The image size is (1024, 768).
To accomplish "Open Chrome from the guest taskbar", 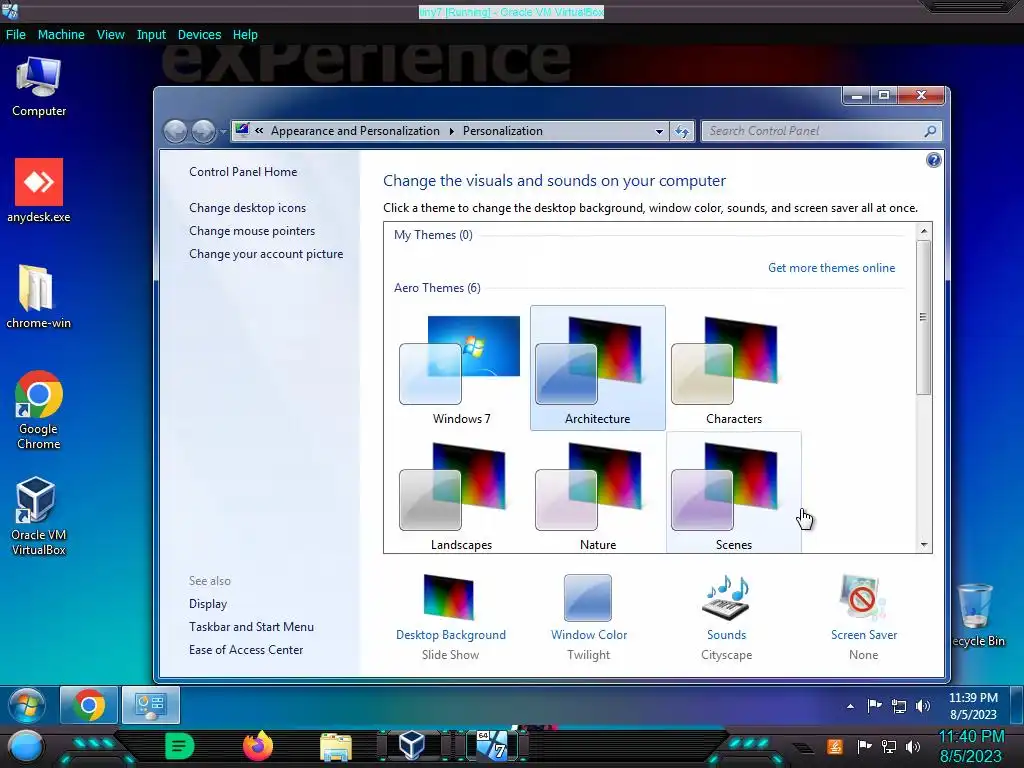I will pos(89,705).
